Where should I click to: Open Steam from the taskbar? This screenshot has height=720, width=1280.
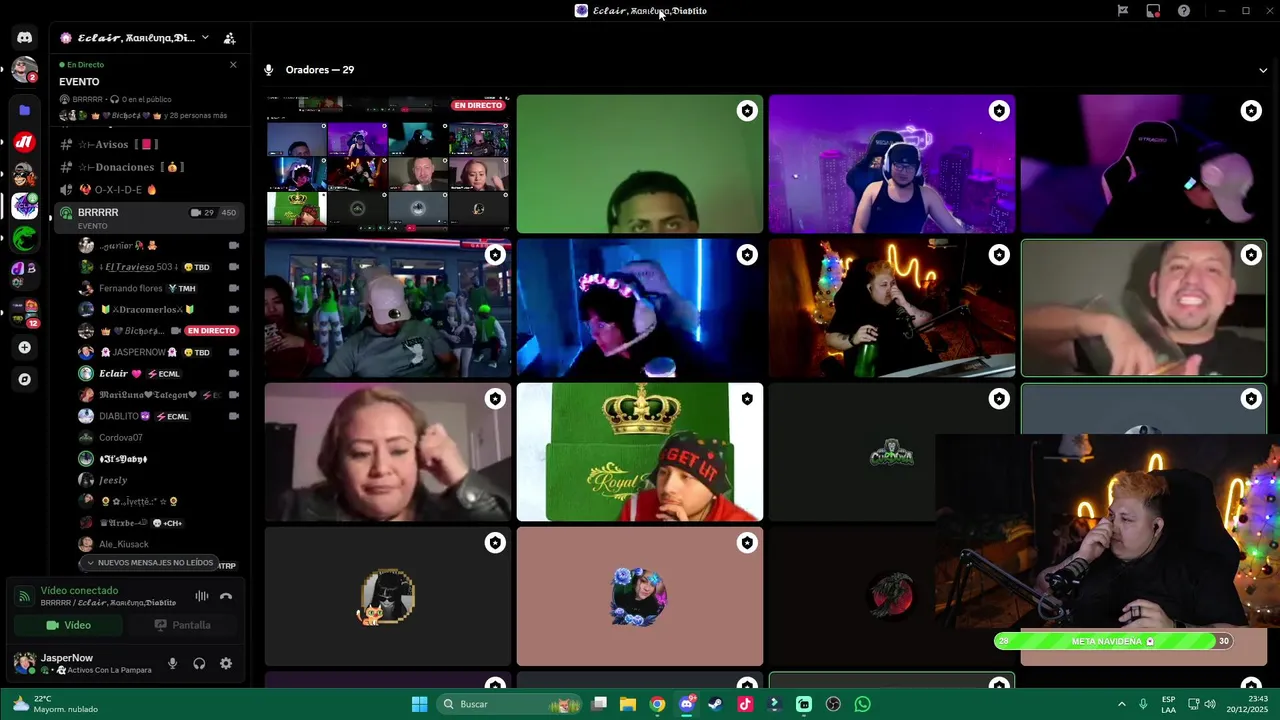(x=715, y=704)
